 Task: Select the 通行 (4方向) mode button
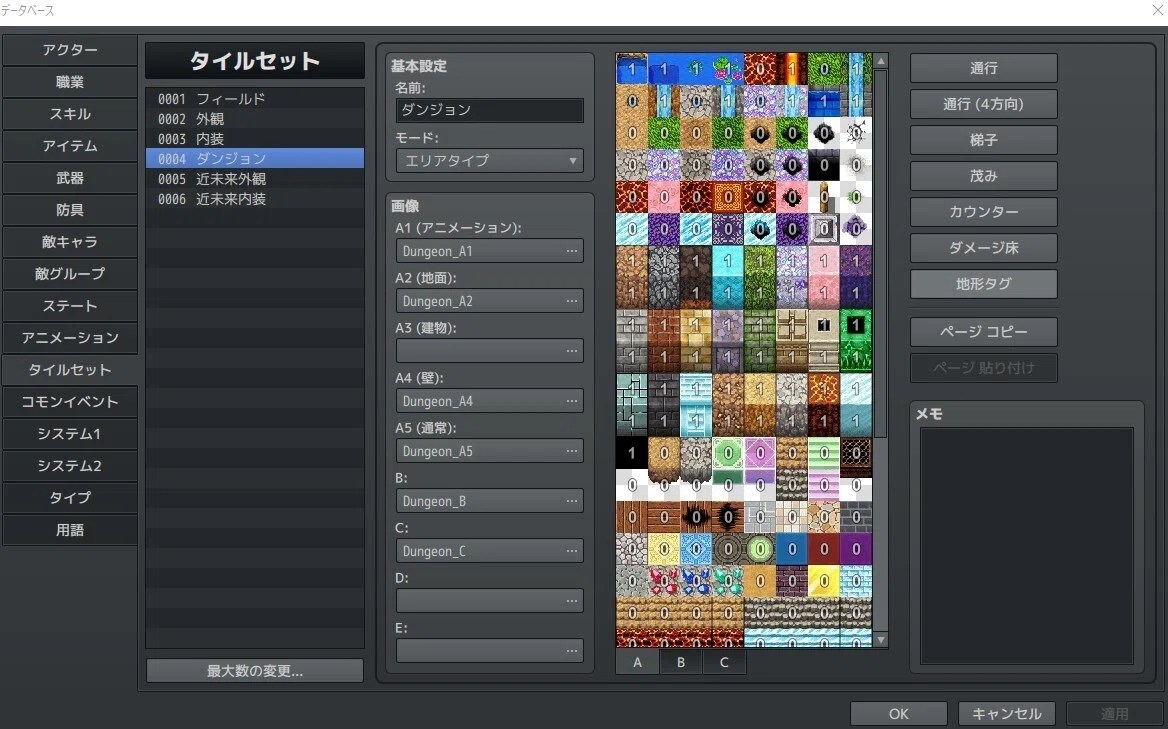983,104
